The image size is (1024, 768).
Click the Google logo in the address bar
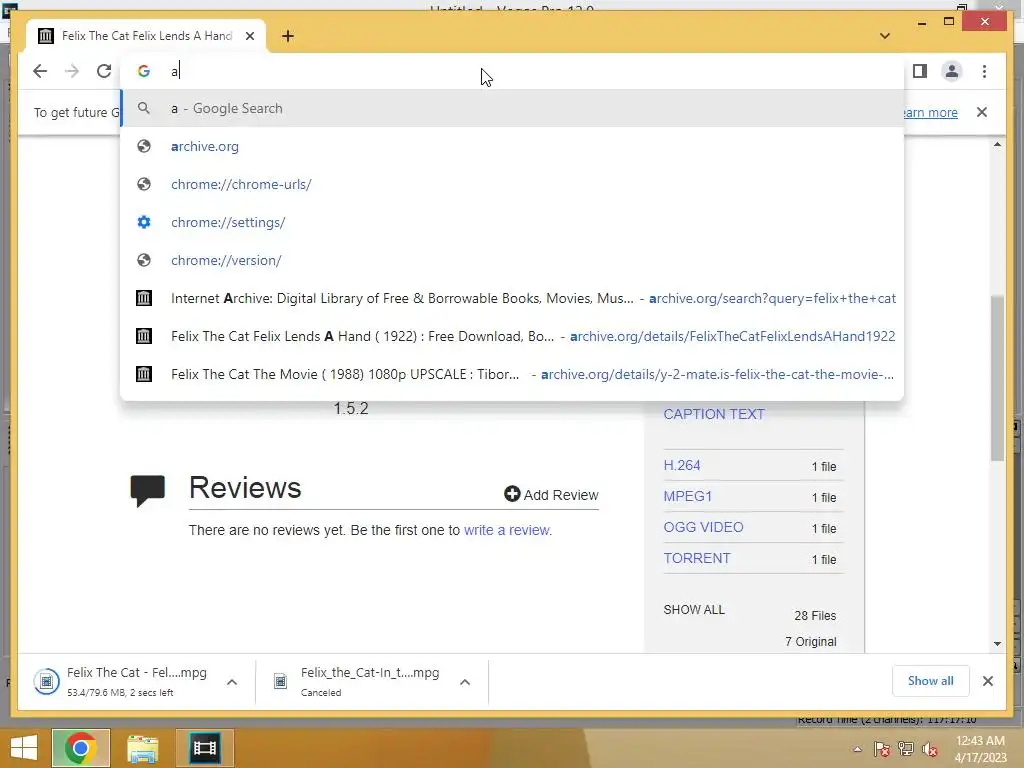click(x=144, y=71)
